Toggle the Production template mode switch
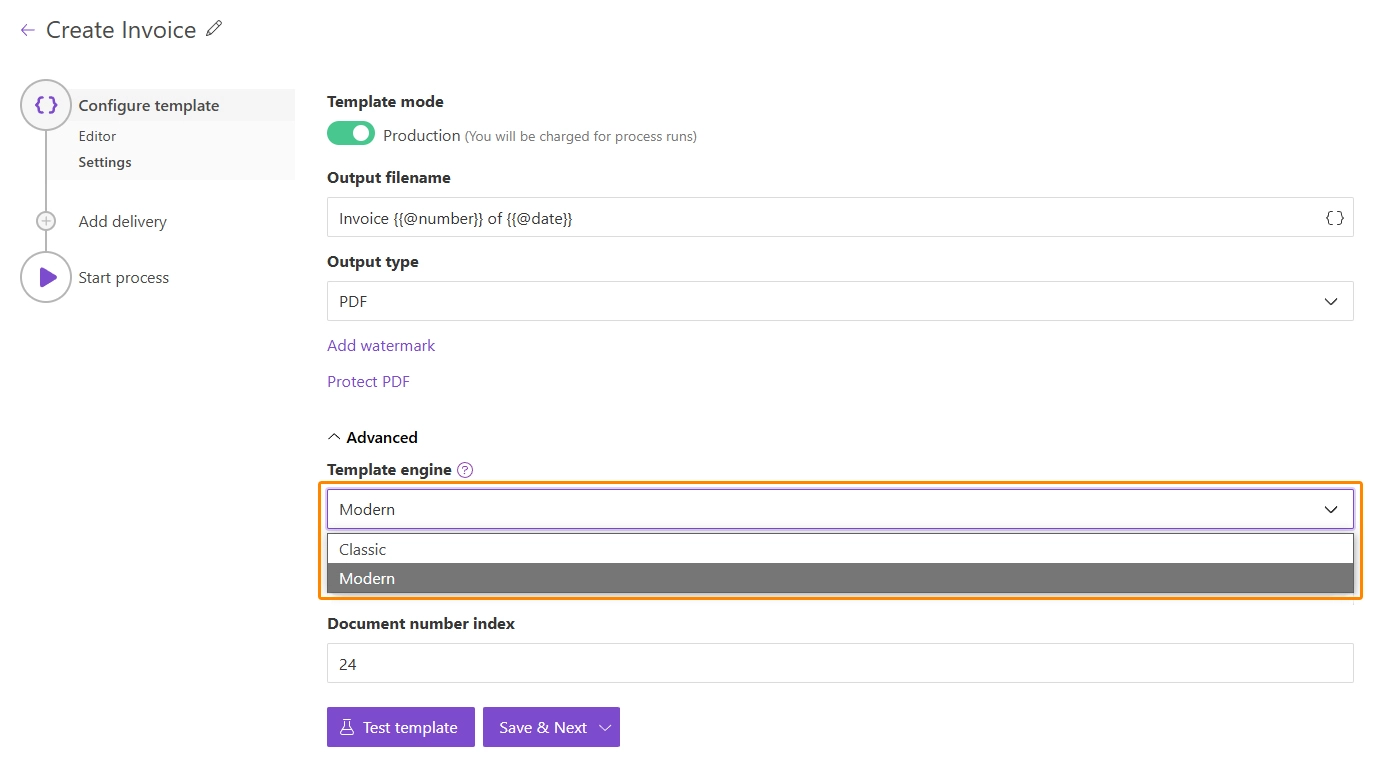Image resolution: width=1376 pixels, height=762 pixels. [351, 134]
